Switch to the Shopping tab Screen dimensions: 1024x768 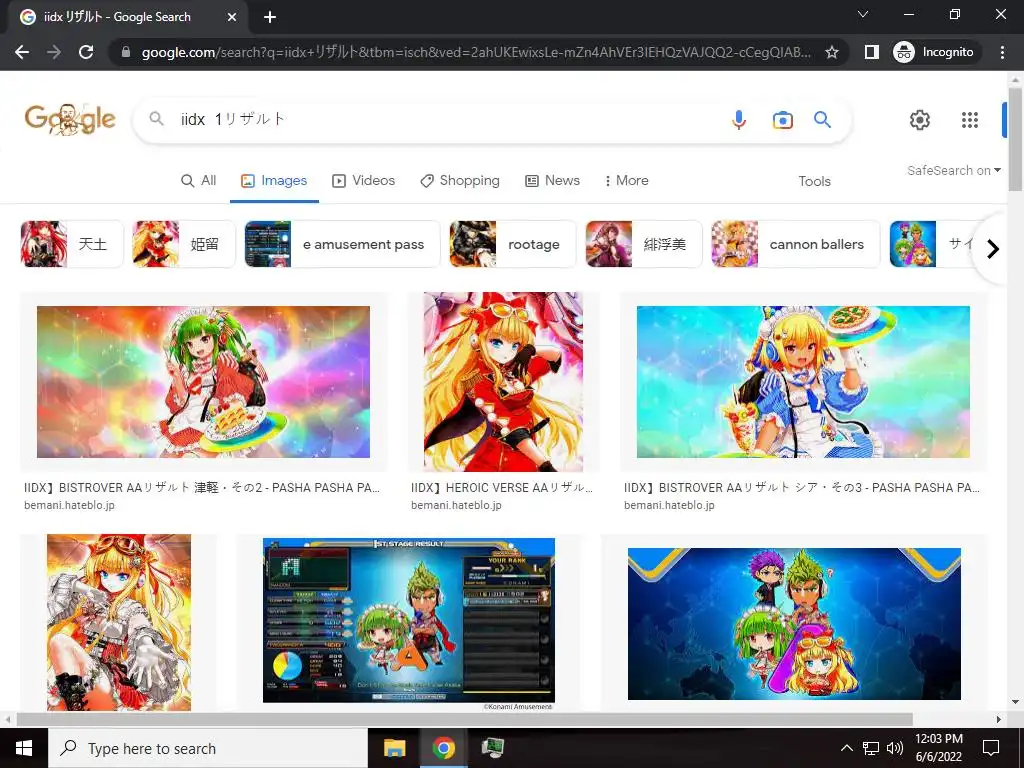460,181
